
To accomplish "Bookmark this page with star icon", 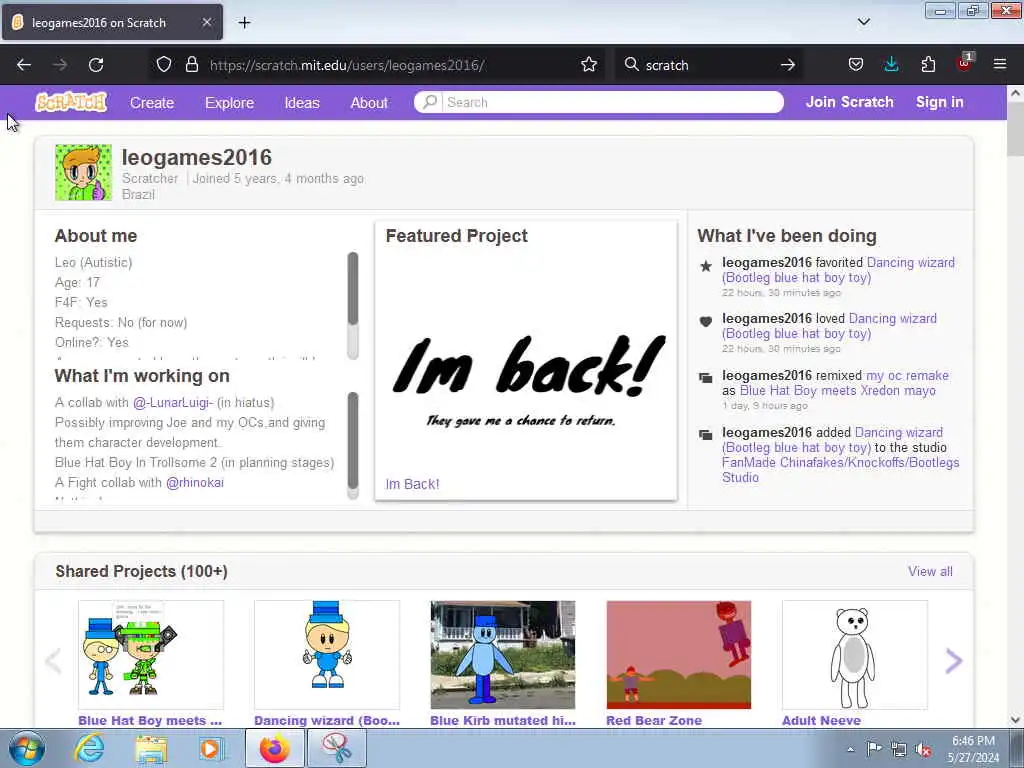I will (588, 65).
